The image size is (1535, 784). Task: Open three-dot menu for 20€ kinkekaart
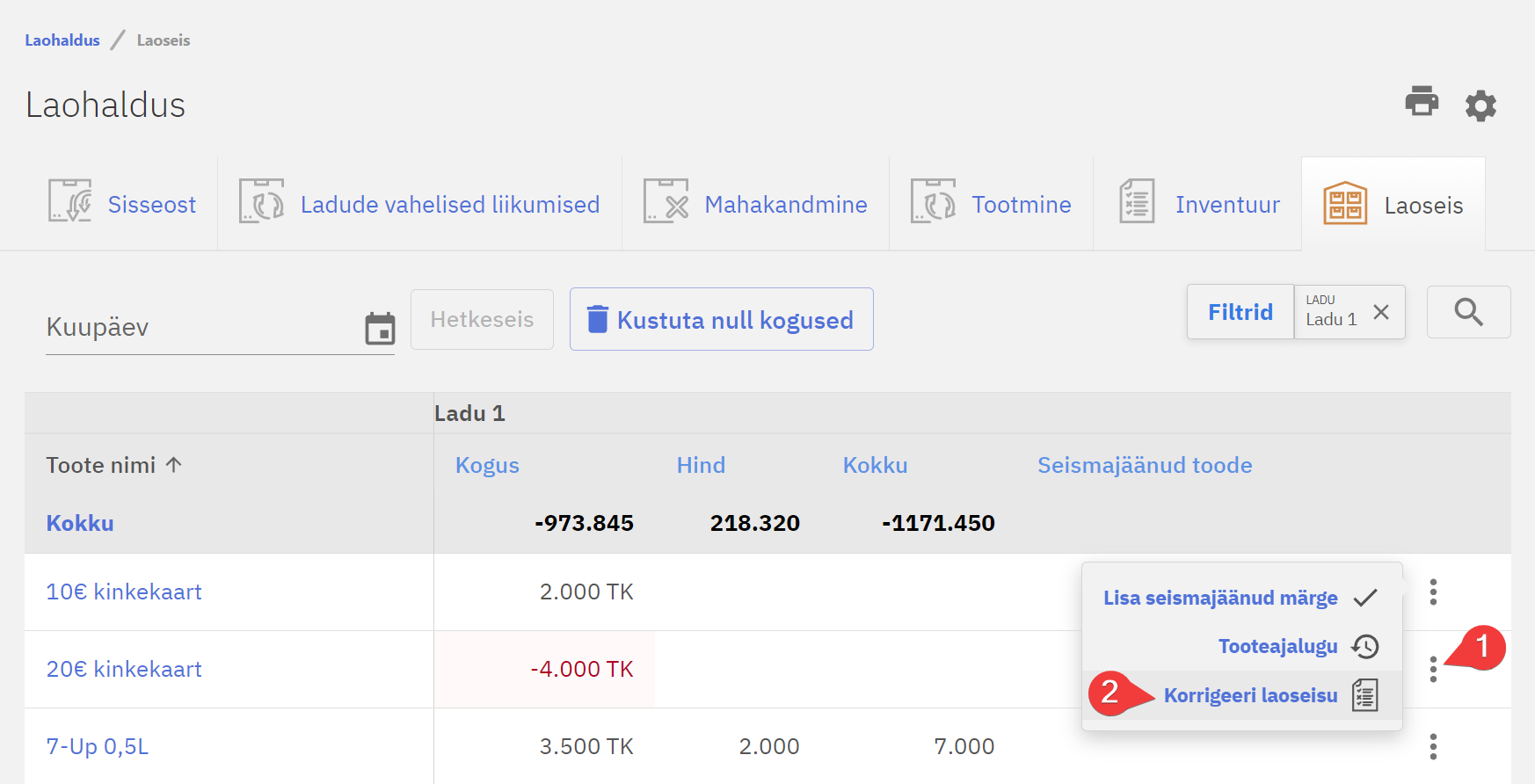tap(1433, 669)
